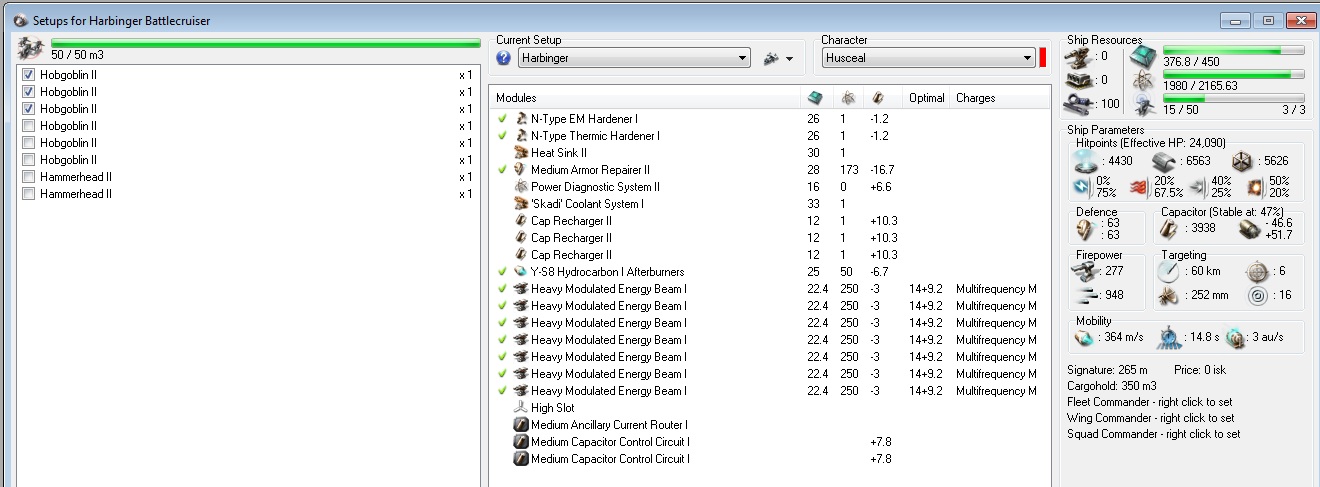Click the shield hitpoints icon showing 4430
The image size is (1320, 487).
click(x=1086, y=160)
